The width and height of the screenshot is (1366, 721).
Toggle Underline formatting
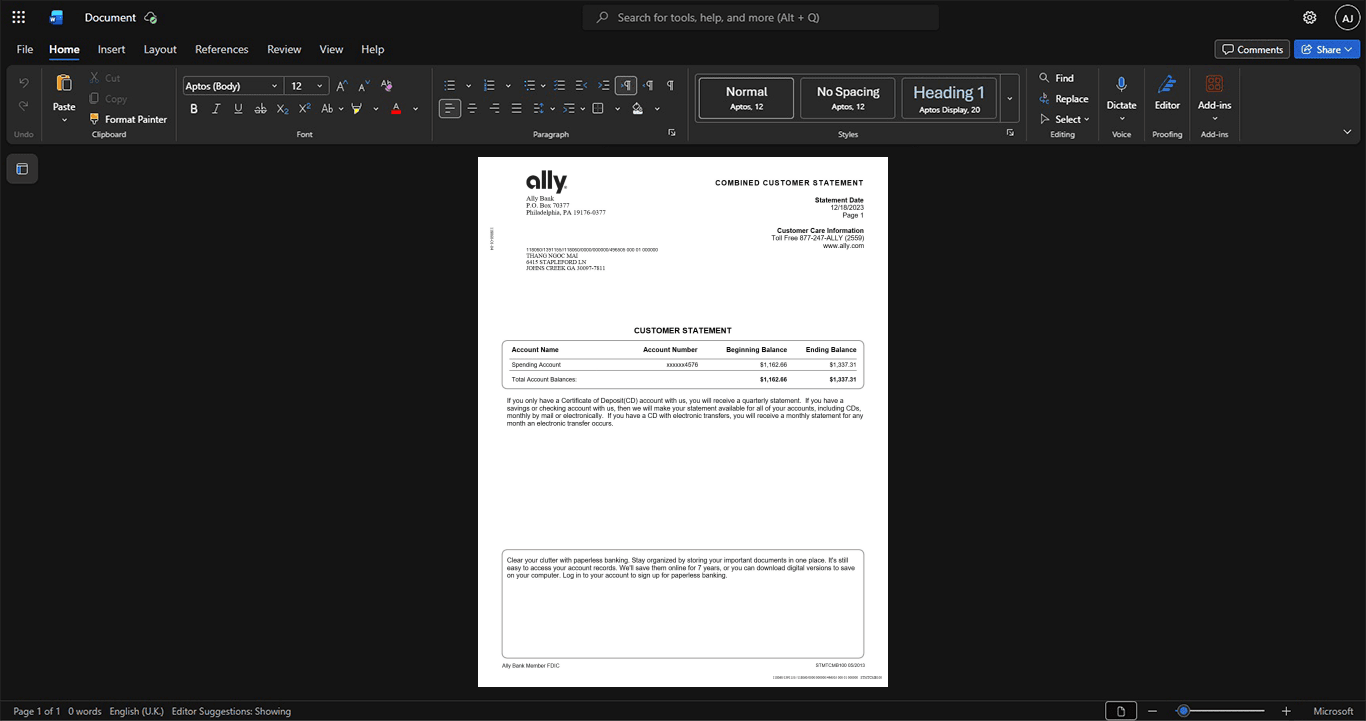(x=238, y=108)
